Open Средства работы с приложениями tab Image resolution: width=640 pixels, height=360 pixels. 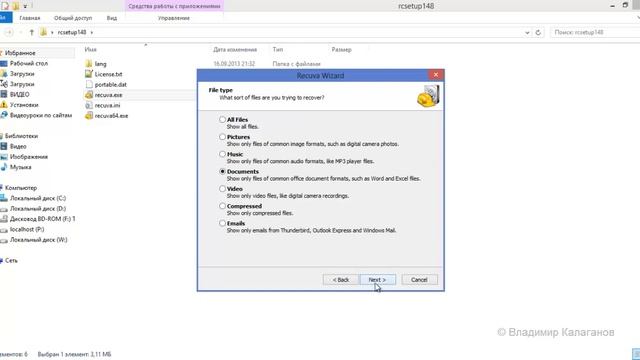(174, 6)
